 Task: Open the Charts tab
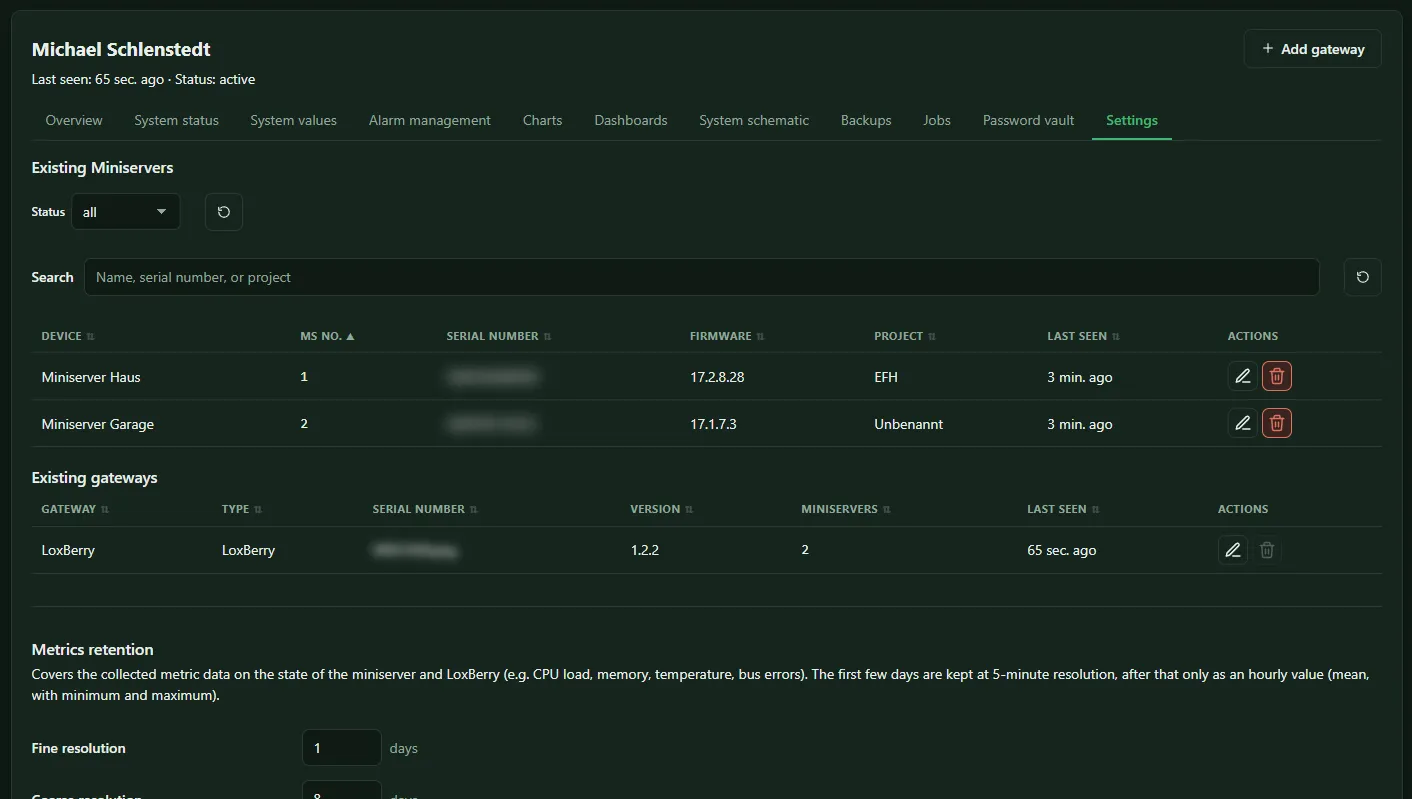[543, 120]
